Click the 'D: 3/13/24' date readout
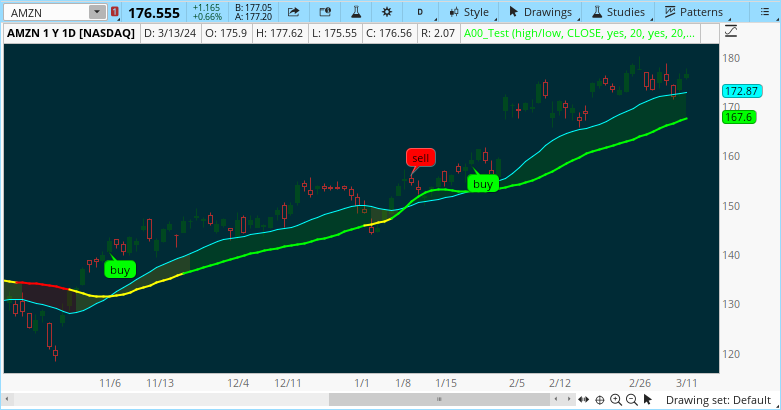781x410 pixels. tap(170, 33)
